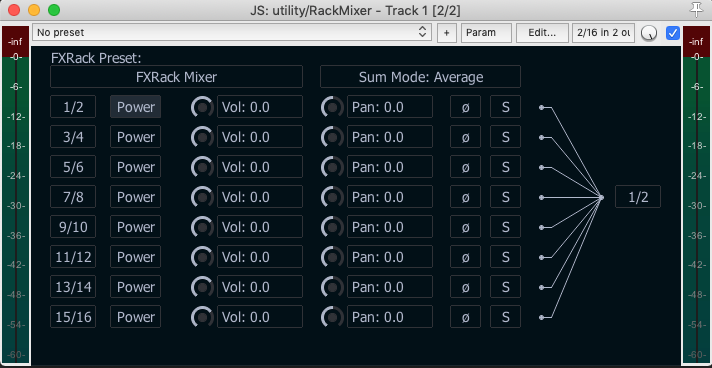The width and height of the screenshot is (712, 368).
Task: Click the pan knob for channel 7/8
Action: pyautogui.click(x=332, y=197)
